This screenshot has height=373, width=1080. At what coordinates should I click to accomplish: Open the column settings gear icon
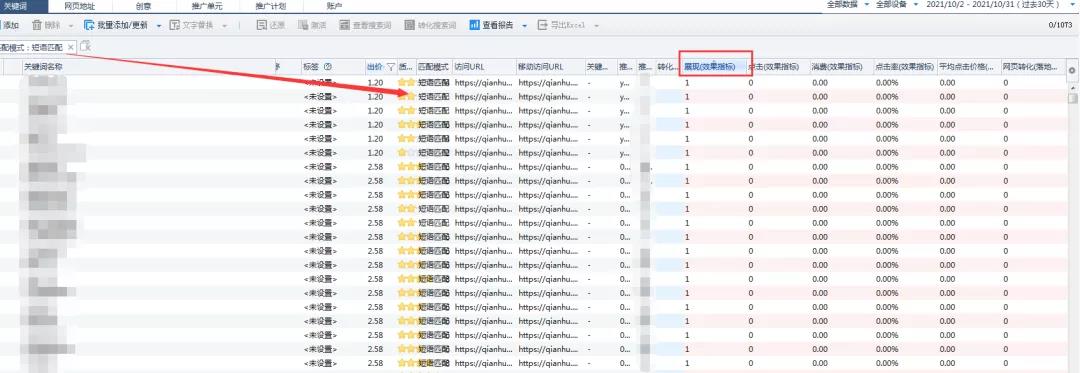pos(1072,70)
